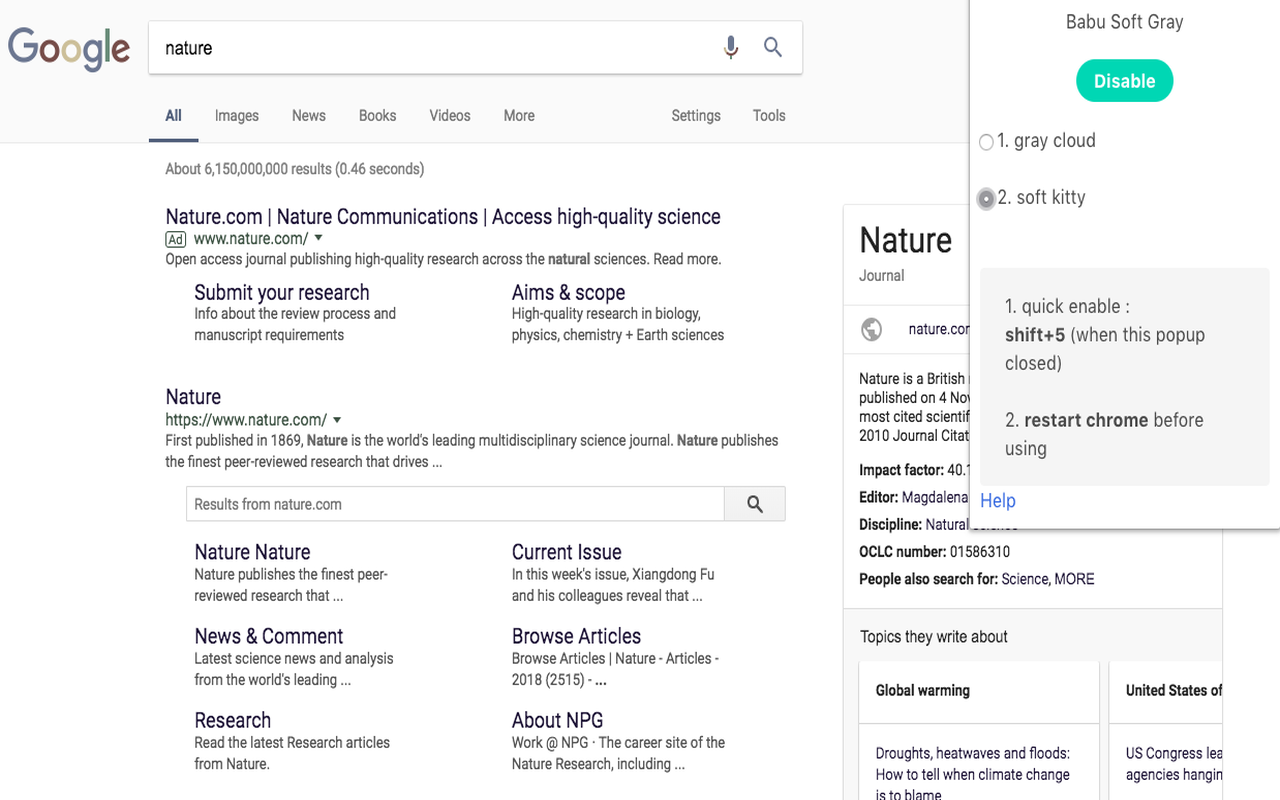Click the Ad badge under Nature.com result

coord(176,239)
